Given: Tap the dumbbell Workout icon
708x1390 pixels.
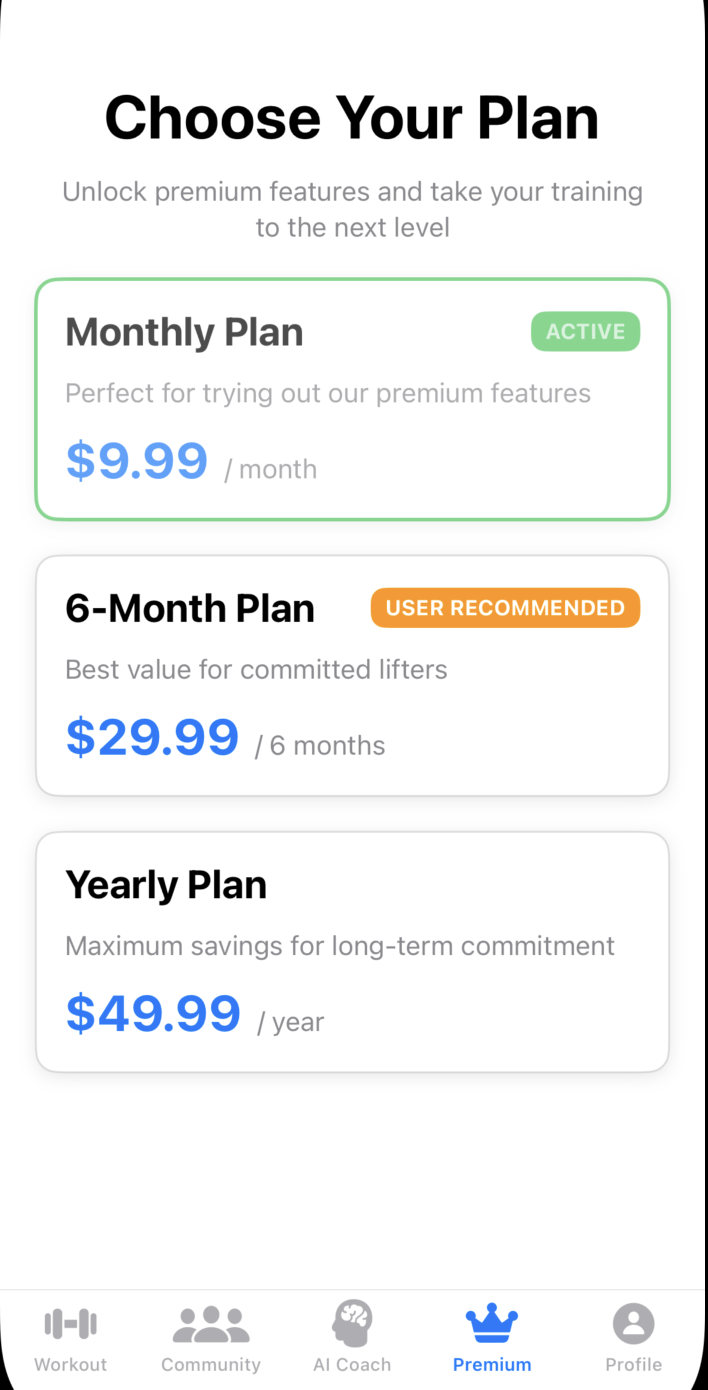Looking at the screenshot, I should point(71,1324).
